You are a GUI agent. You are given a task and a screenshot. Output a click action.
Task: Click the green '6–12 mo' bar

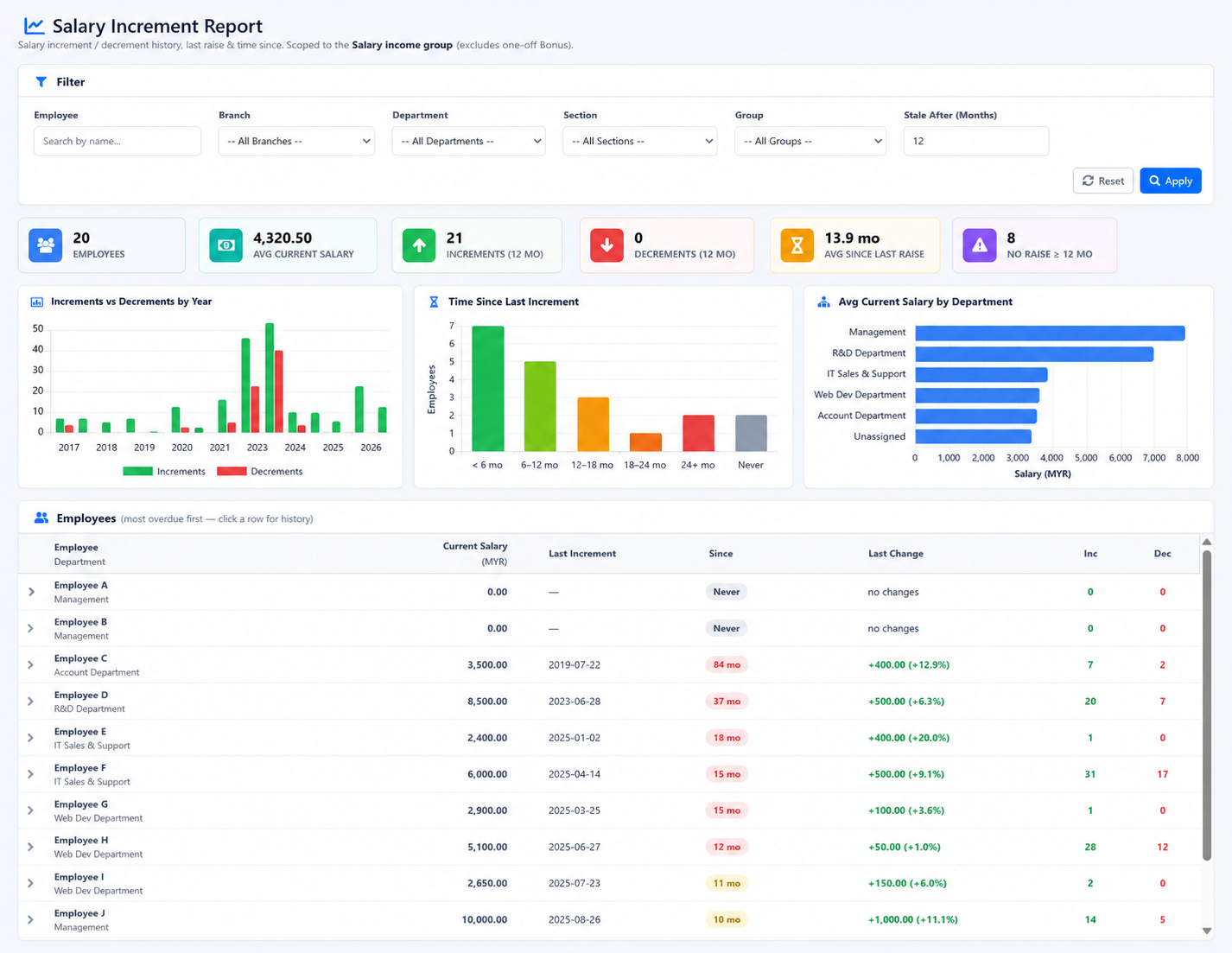click(x=540, y=406)
